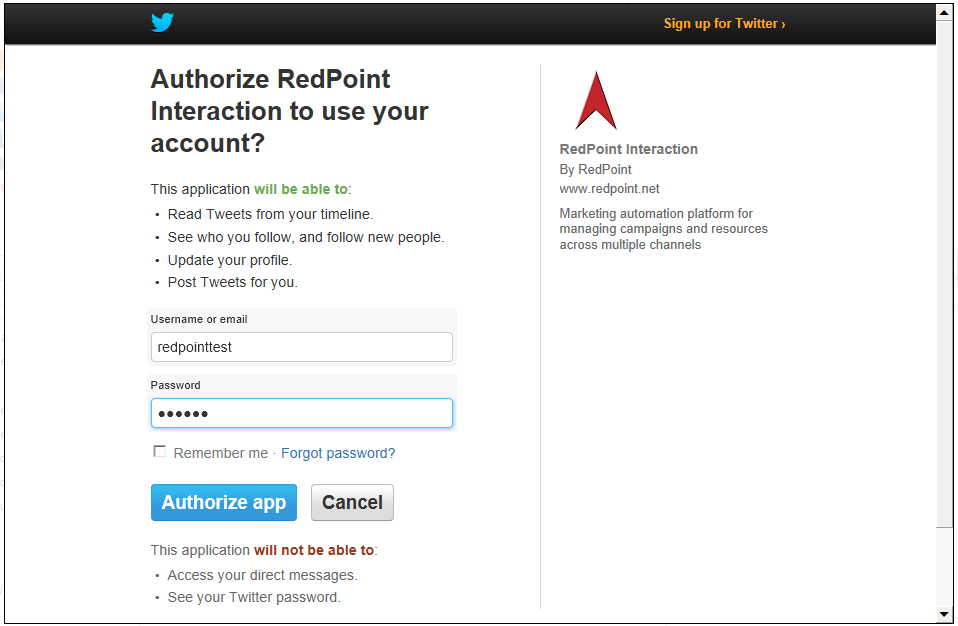958x626 pixels.
Task: Select the RedPoint Interaction app name
Action: 628,149
